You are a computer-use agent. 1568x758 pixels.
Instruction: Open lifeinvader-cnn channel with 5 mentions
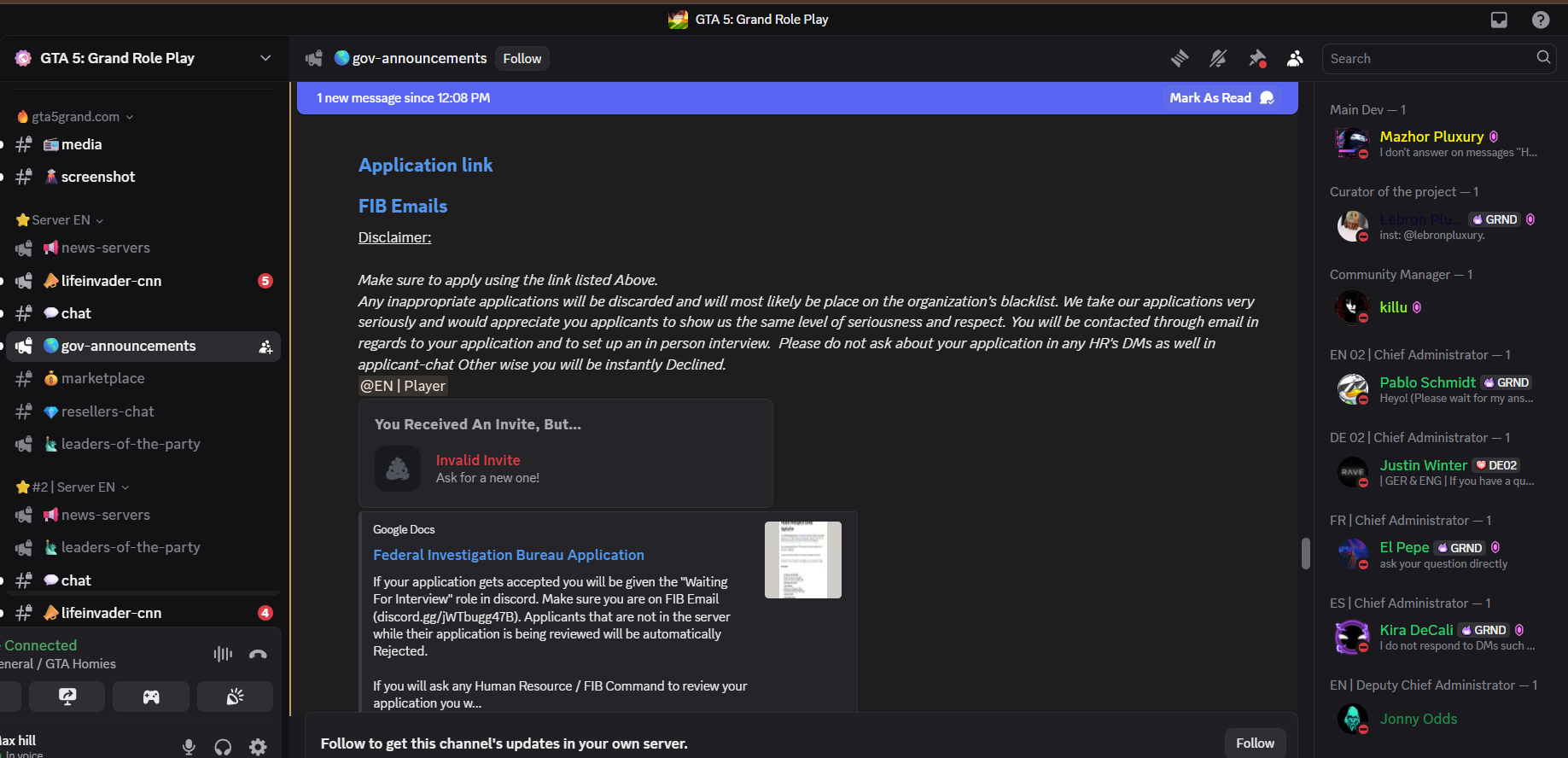tap(143, 281)
